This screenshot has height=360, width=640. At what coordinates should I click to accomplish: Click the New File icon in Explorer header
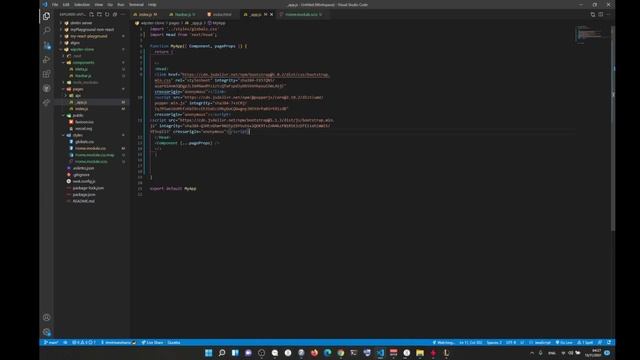[x=91, y=14]
